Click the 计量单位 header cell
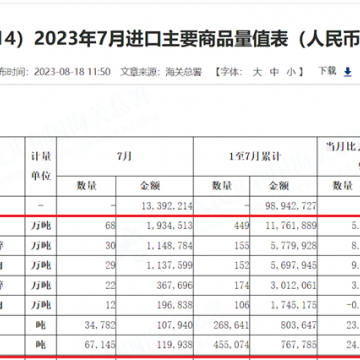Viewport: 360px width, 360px height. tap(41, 166)
